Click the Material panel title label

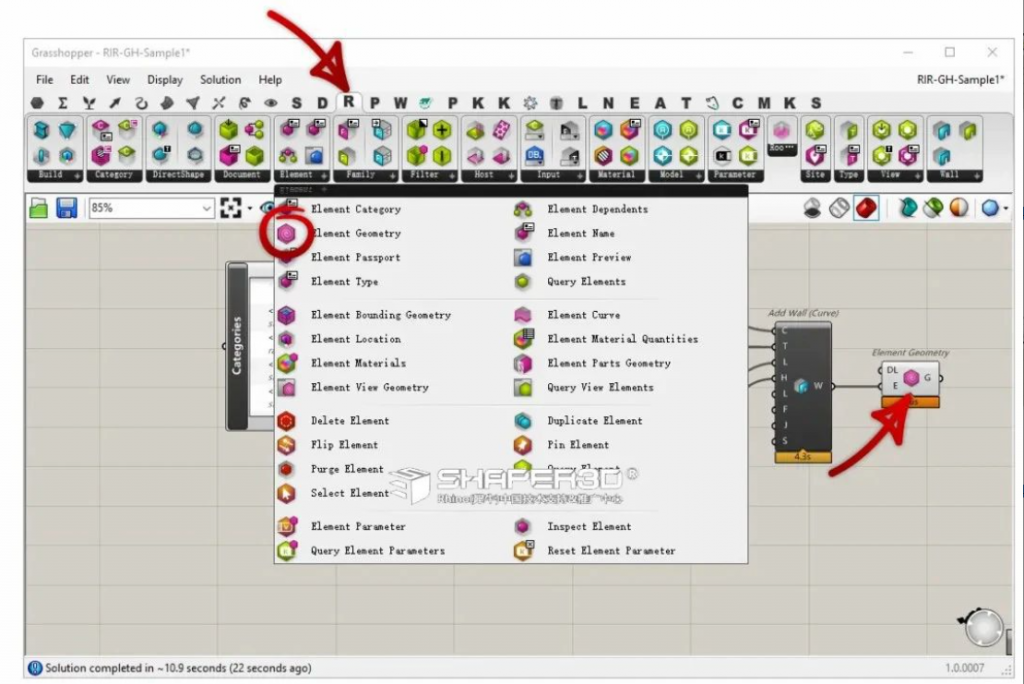point(616,175)
